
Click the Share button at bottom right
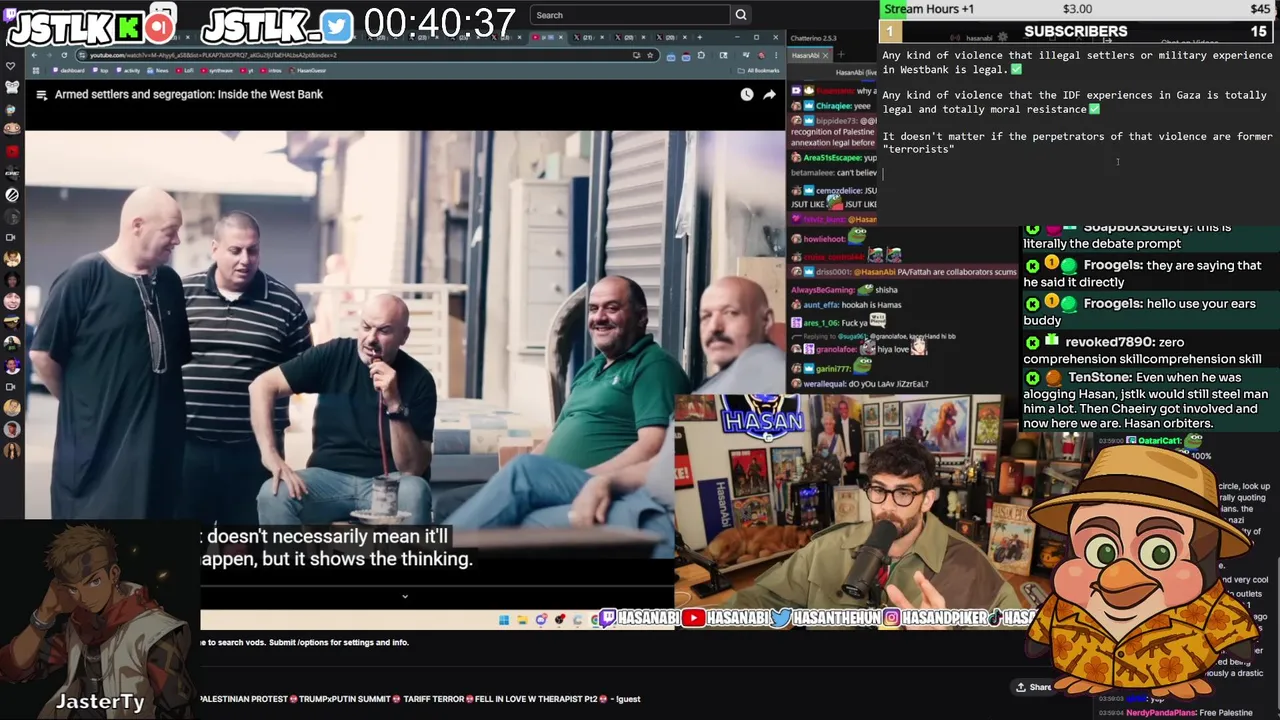(1034, 687)
